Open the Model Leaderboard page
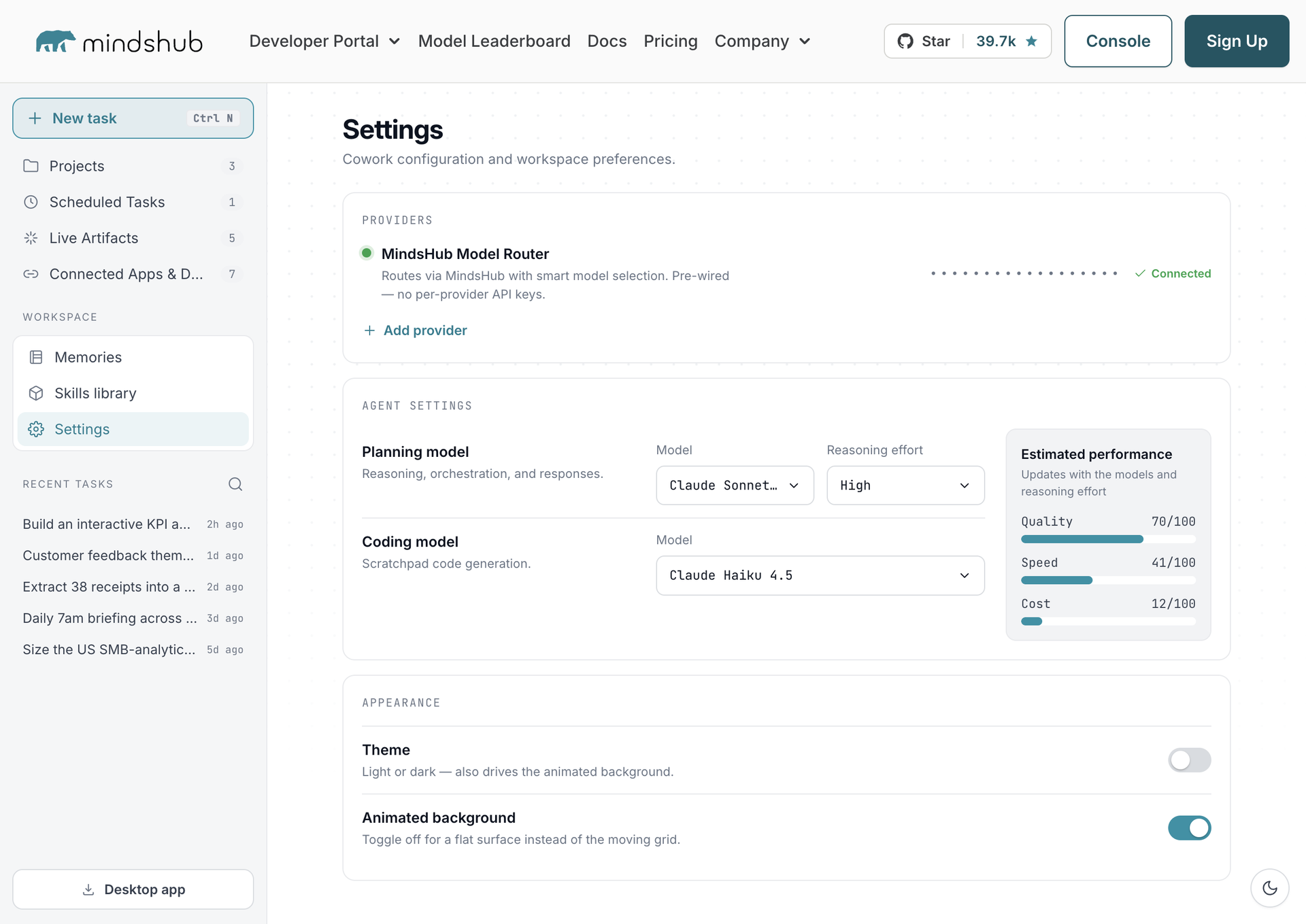Image resolution: width=1306 pixels, height=924 pixels. coord(495,41)
